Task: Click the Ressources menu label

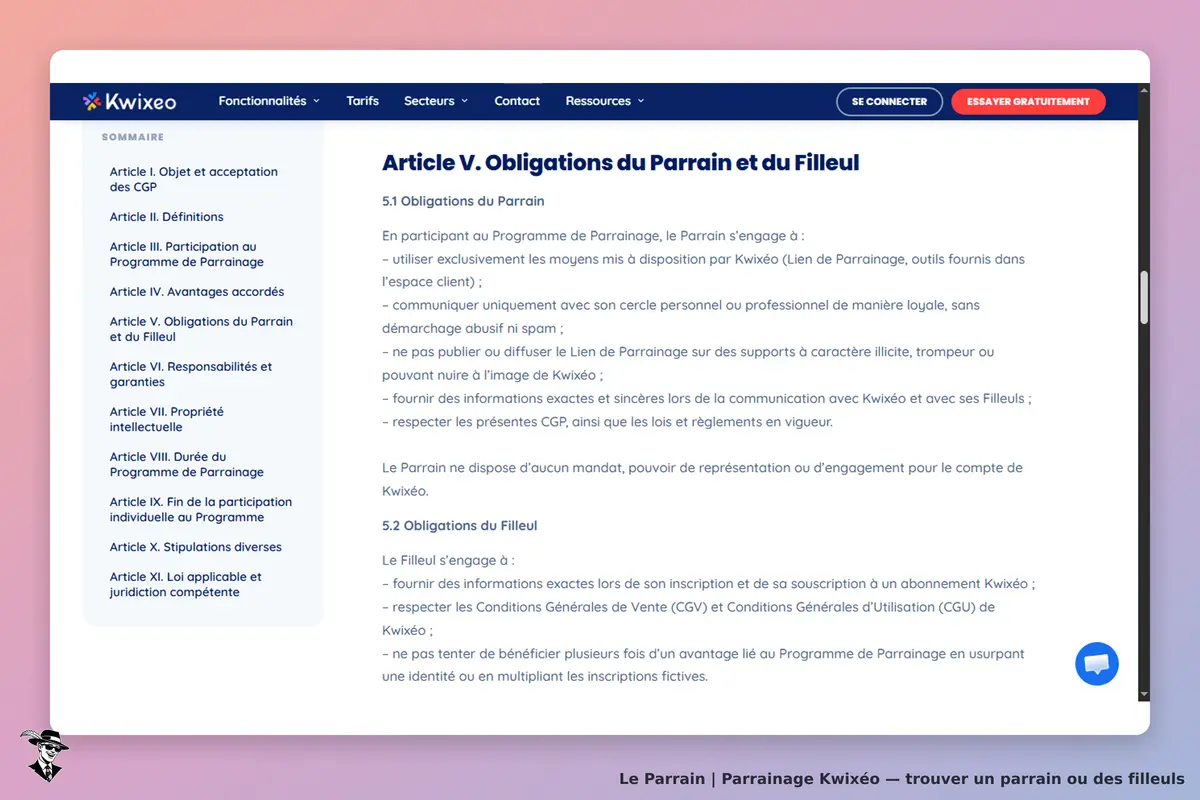Action: click(598, 101)
